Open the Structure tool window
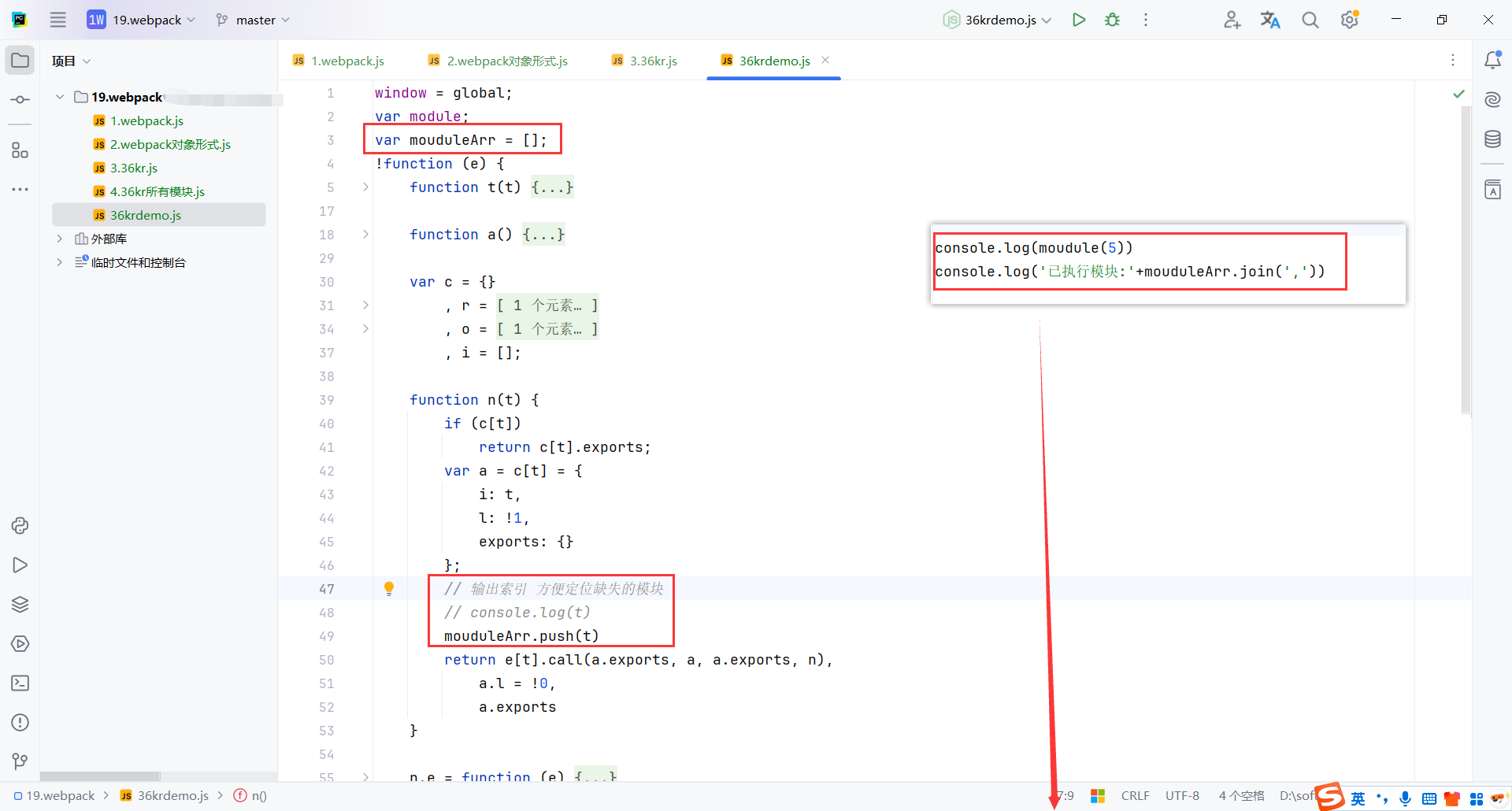1512x811 pixels. pyautogui.click(x=20, y=150)
